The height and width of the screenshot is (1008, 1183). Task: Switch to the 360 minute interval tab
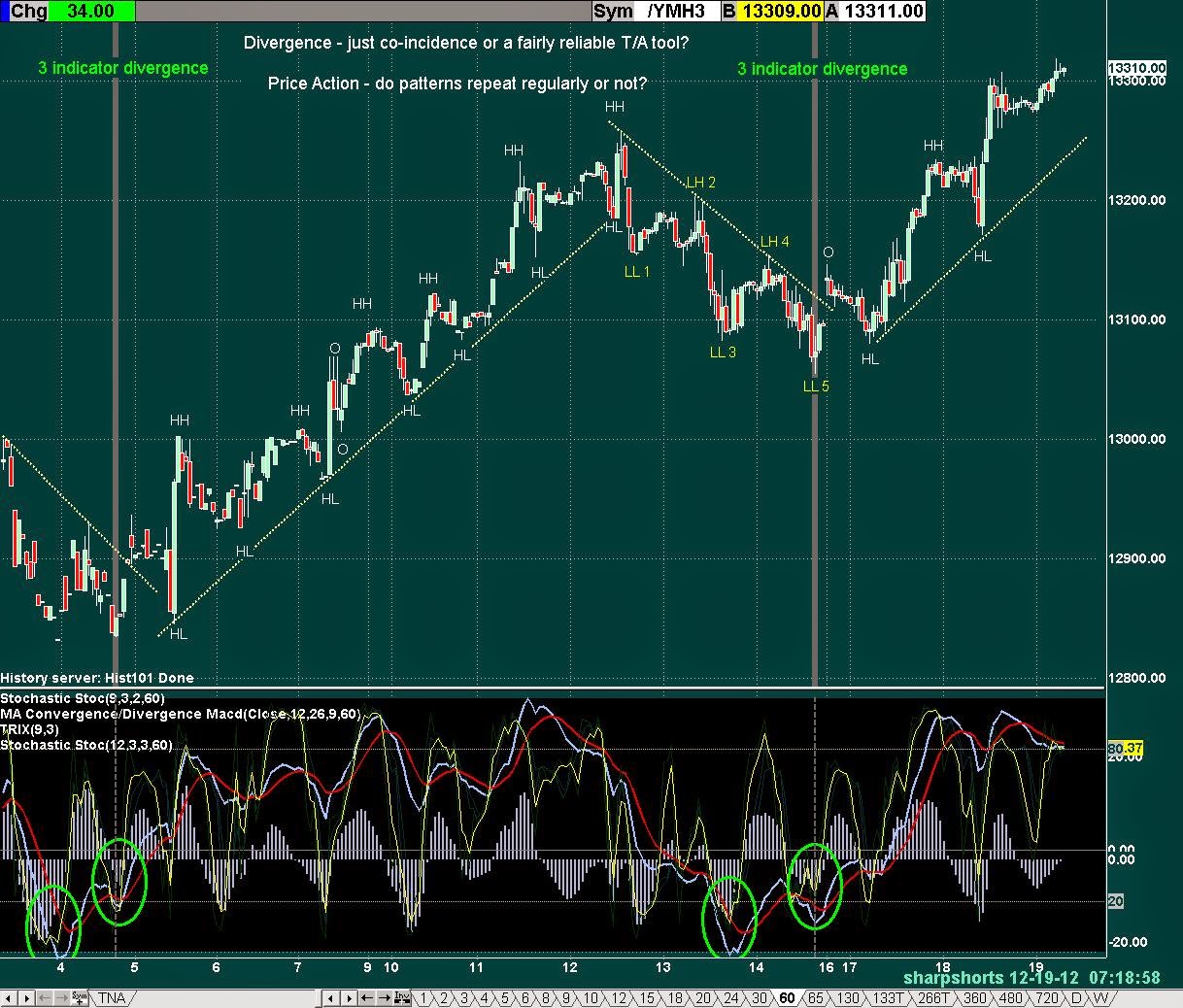[x=974, y=998]
